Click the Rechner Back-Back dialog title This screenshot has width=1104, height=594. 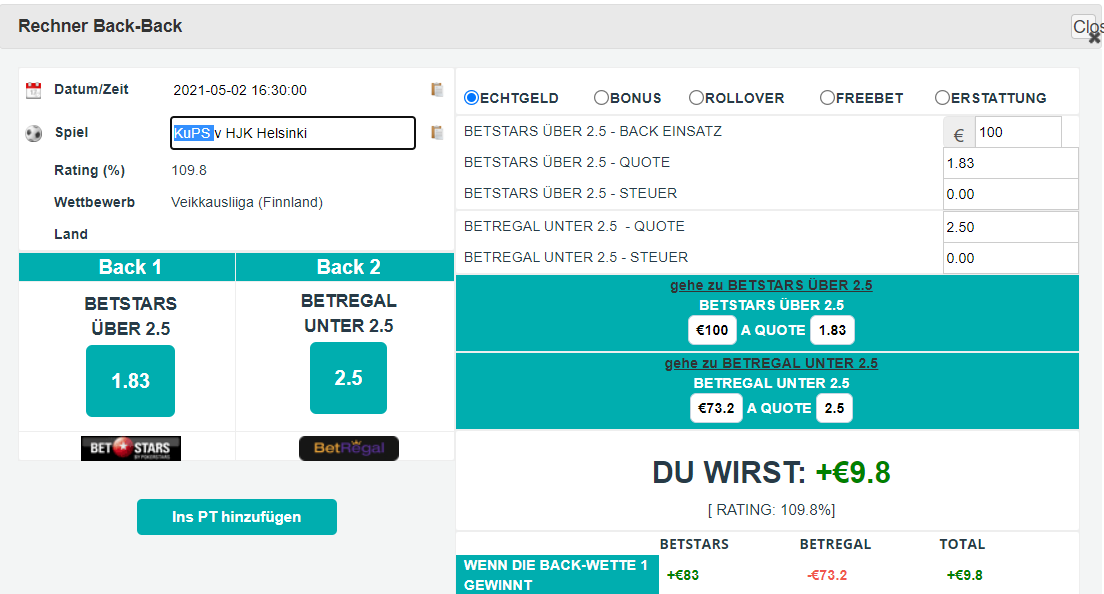[100, 26]
